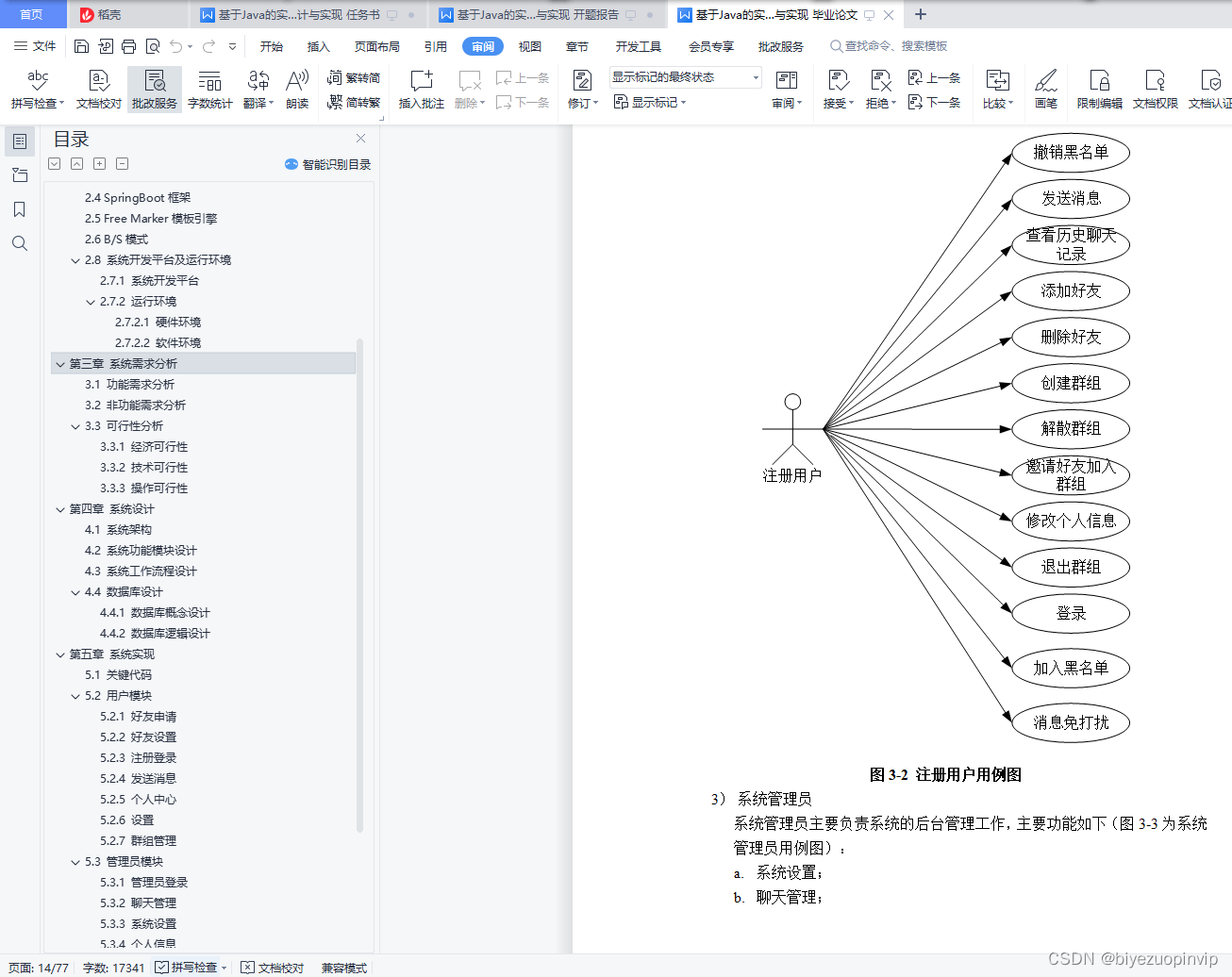
Task: Convert to traditional Chinese (繁转简)
Action: [x=354, y=78]
